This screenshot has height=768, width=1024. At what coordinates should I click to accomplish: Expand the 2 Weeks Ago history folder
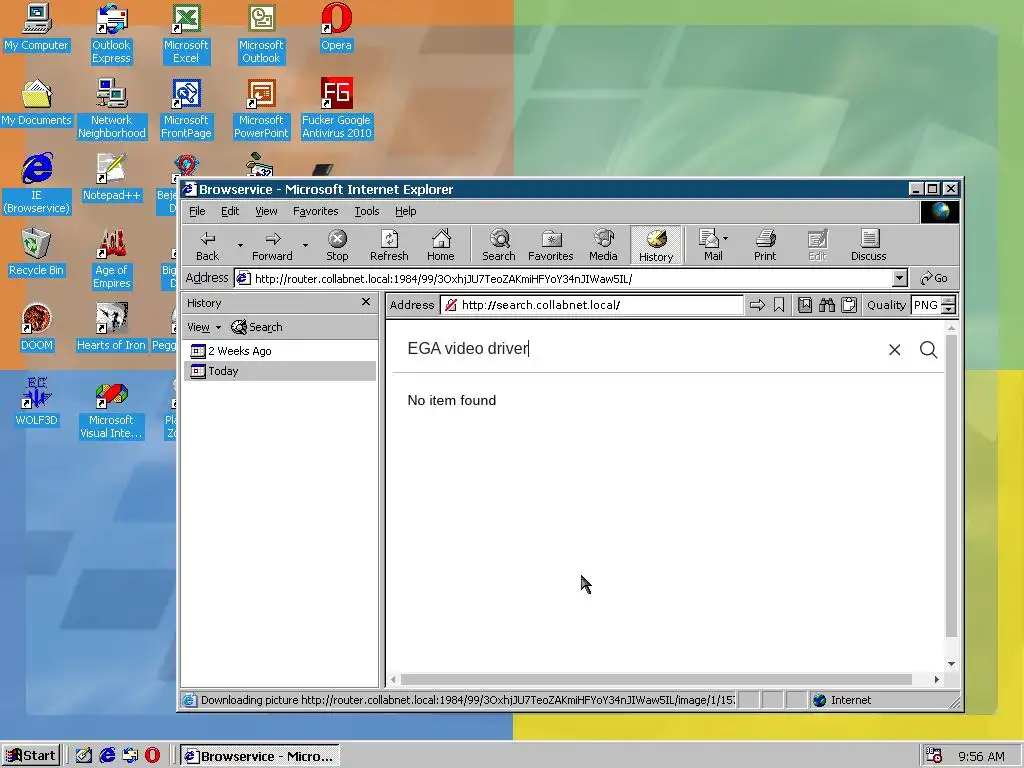tap(231, 351)
